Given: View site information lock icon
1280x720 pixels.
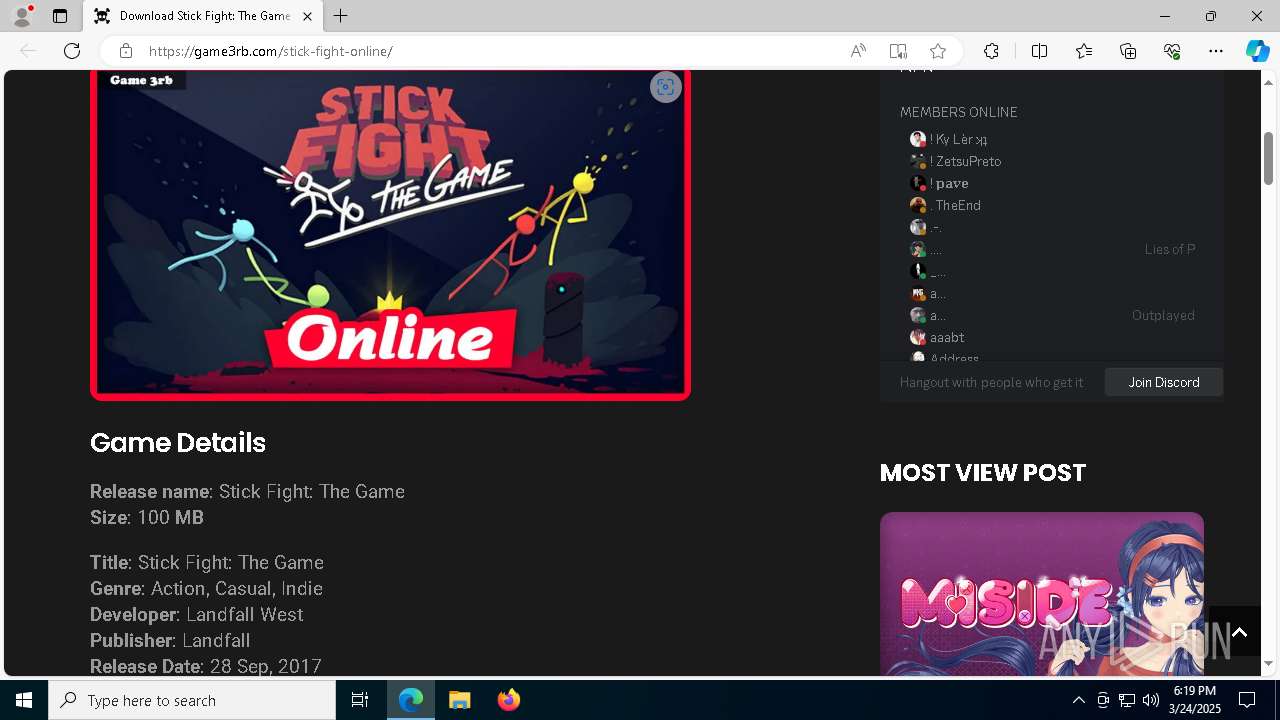Looking at the screenshot, I should pos(125,51).
